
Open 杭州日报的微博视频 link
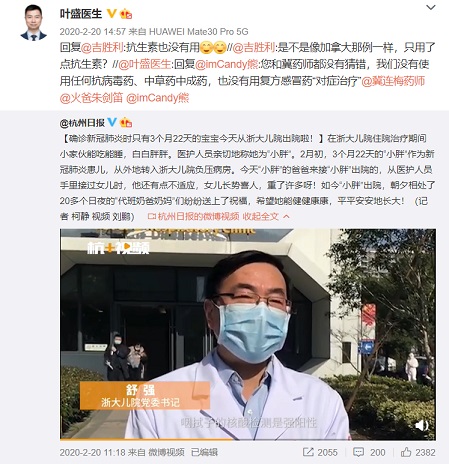[193, 217]
